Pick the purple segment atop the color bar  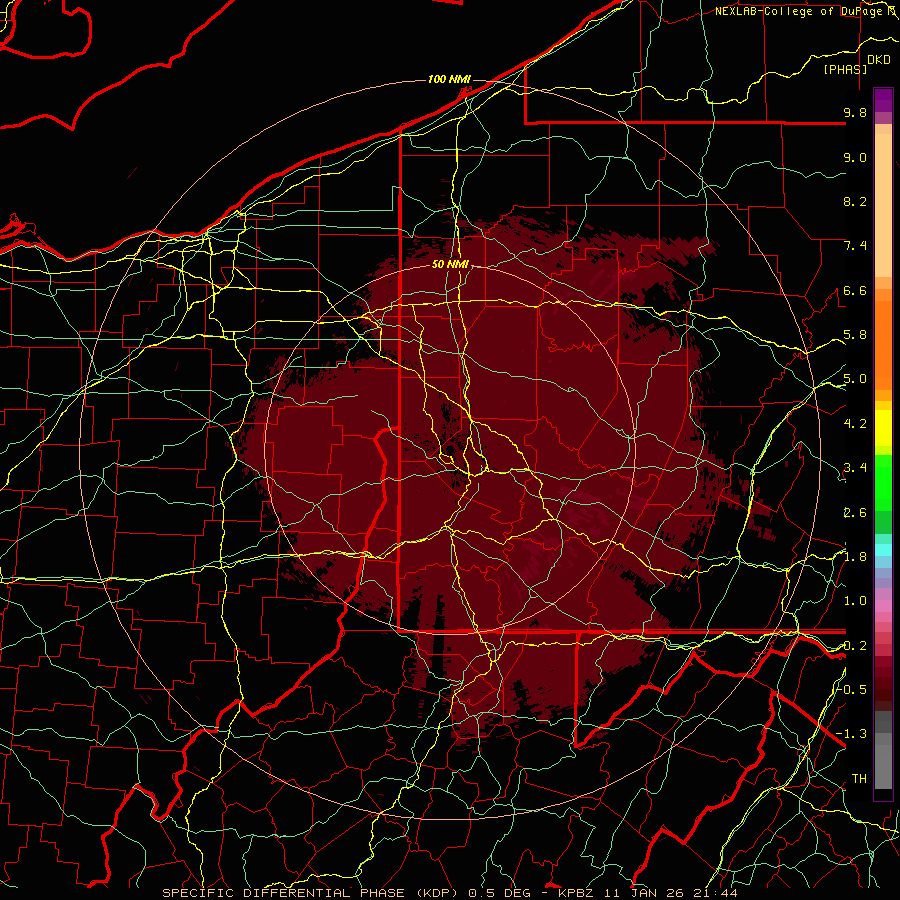coord(883,100)
